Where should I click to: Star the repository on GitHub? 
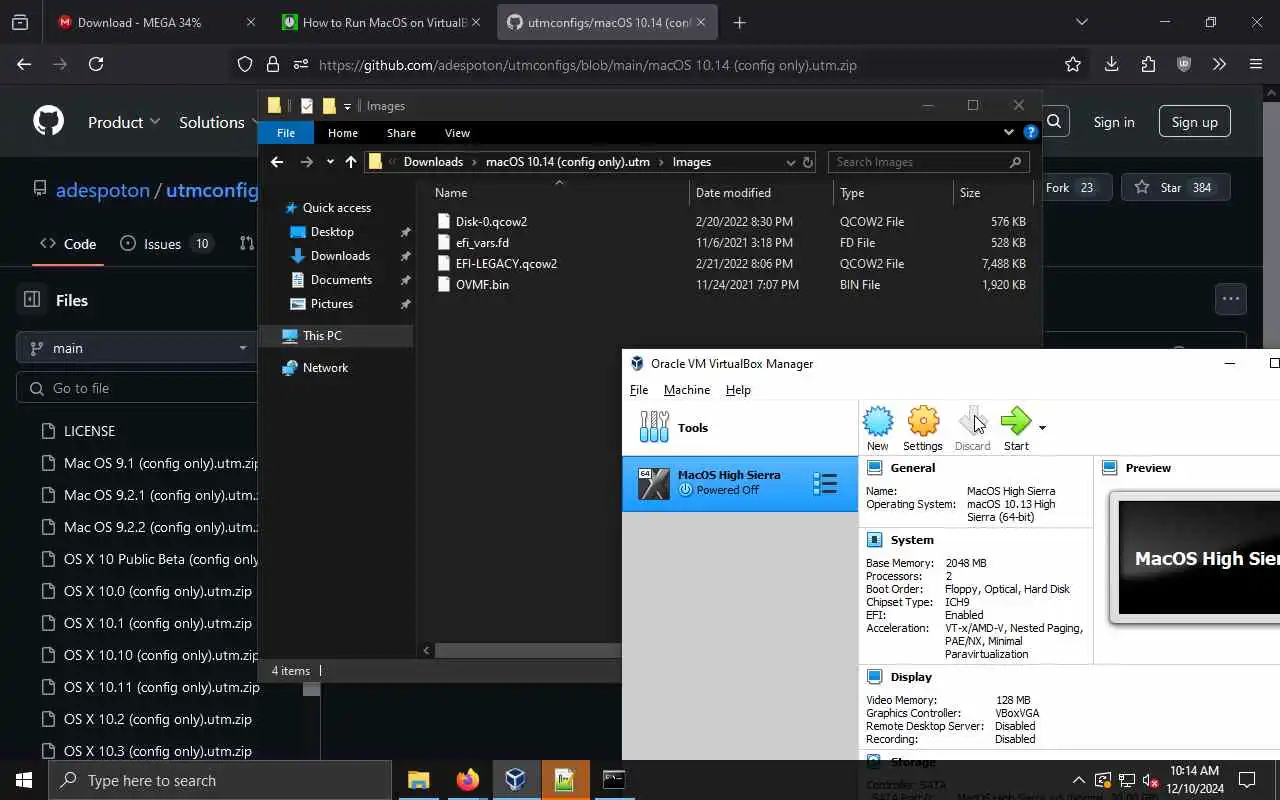pyautogui.click(x=1174, y=187)
